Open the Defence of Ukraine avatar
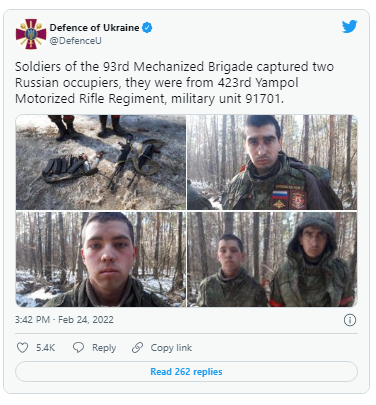 pyautogui.click(x=31, y=34)
